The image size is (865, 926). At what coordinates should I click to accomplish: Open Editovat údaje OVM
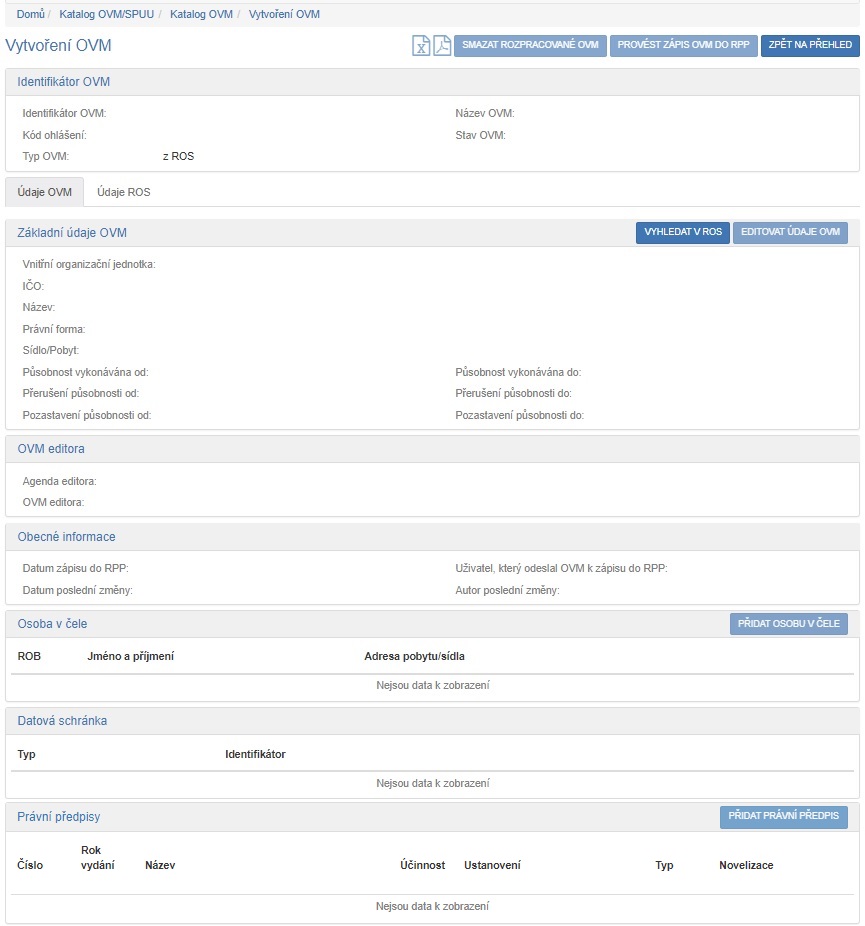[x=790, y=232]
